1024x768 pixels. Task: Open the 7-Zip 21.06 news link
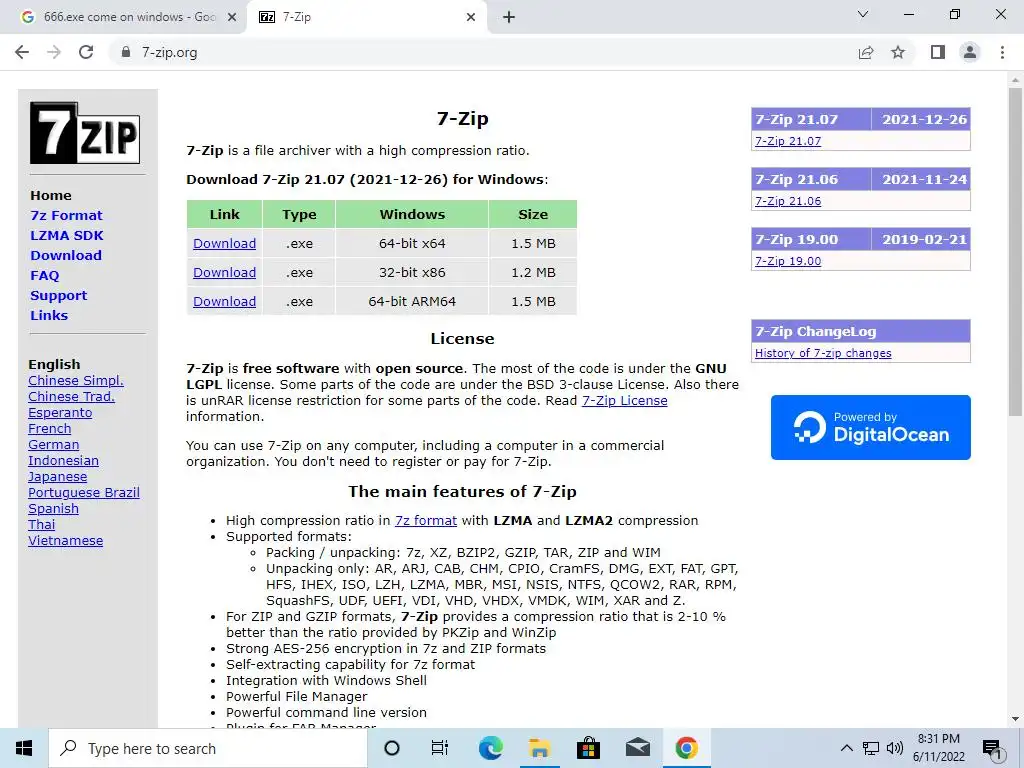[788, 201]
